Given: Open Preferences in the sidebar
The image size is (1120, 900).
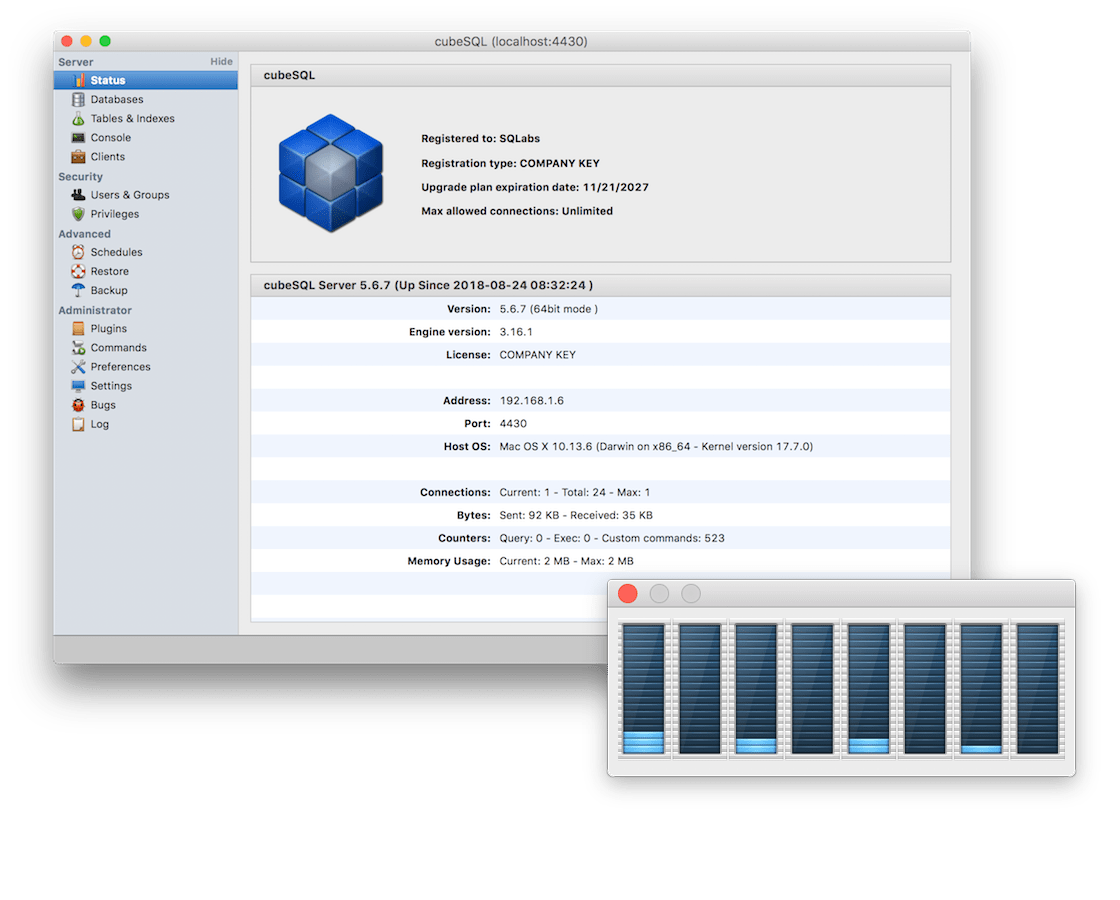Looking at the screenshot, I should [x=146, y=366].
